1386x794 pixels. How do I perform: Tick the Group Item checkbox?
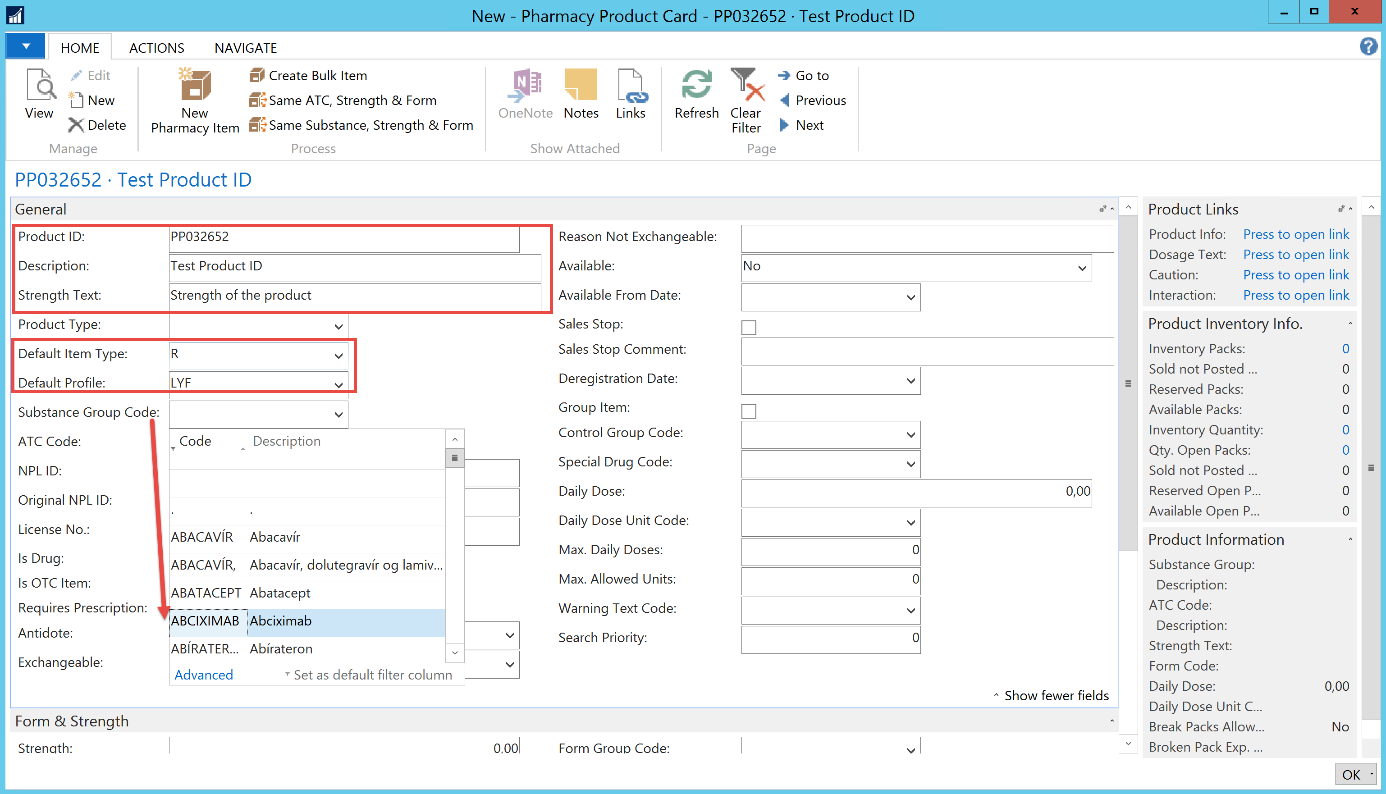748,410
